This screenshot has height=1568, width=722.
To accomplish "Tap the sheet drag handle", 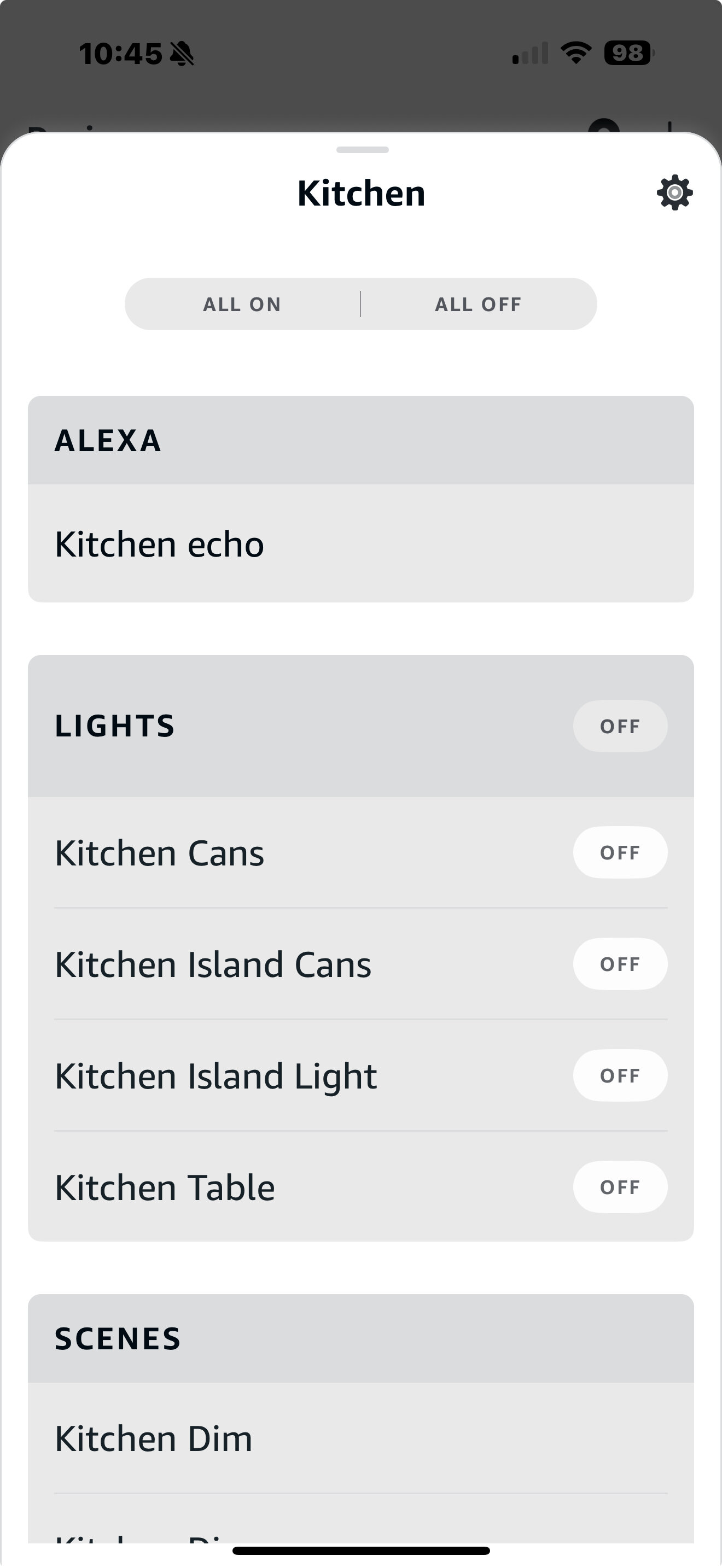I will pyautogui.click(x=362, y=150).
